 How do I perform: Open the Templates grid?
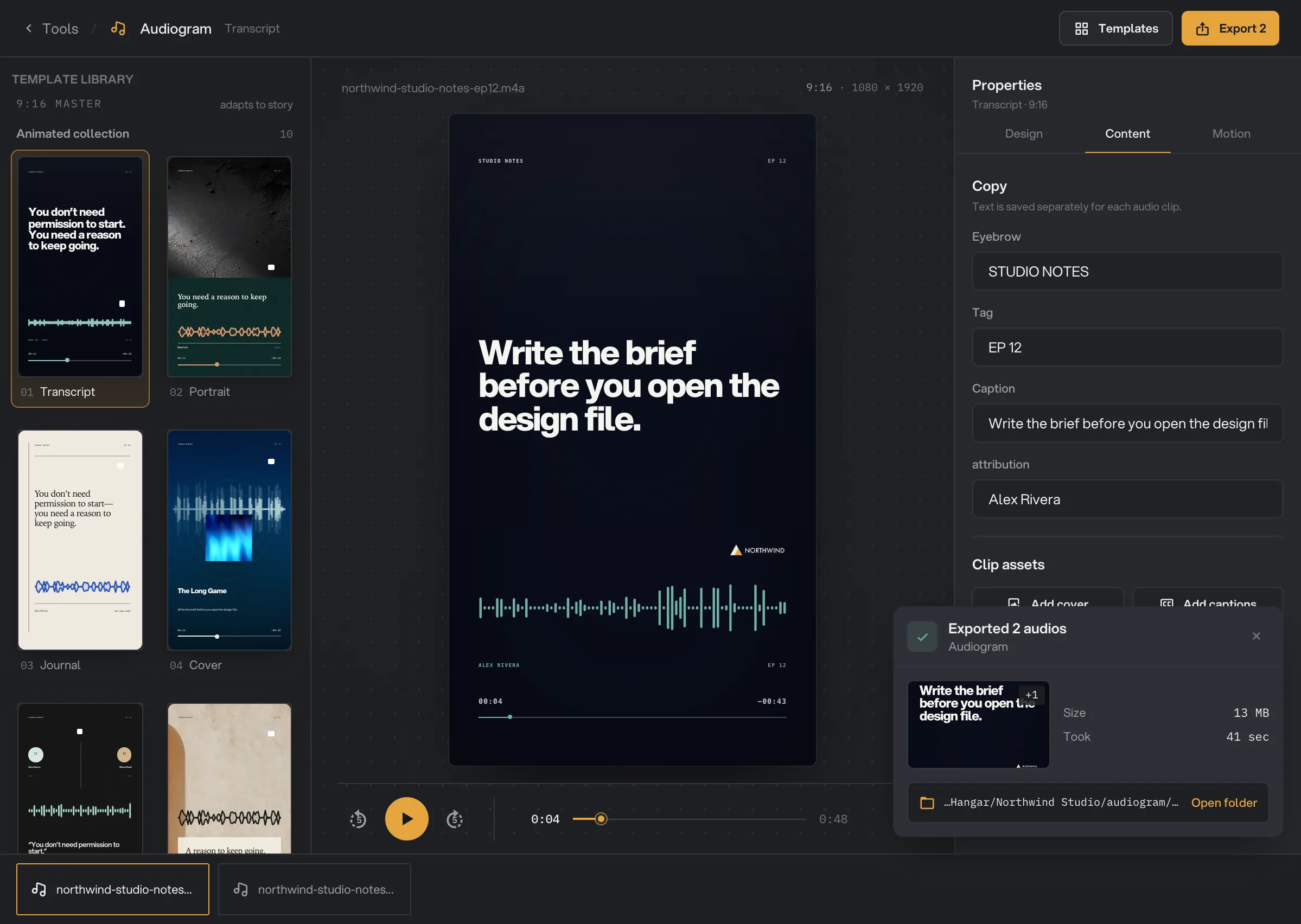[x=1115, y=28]
